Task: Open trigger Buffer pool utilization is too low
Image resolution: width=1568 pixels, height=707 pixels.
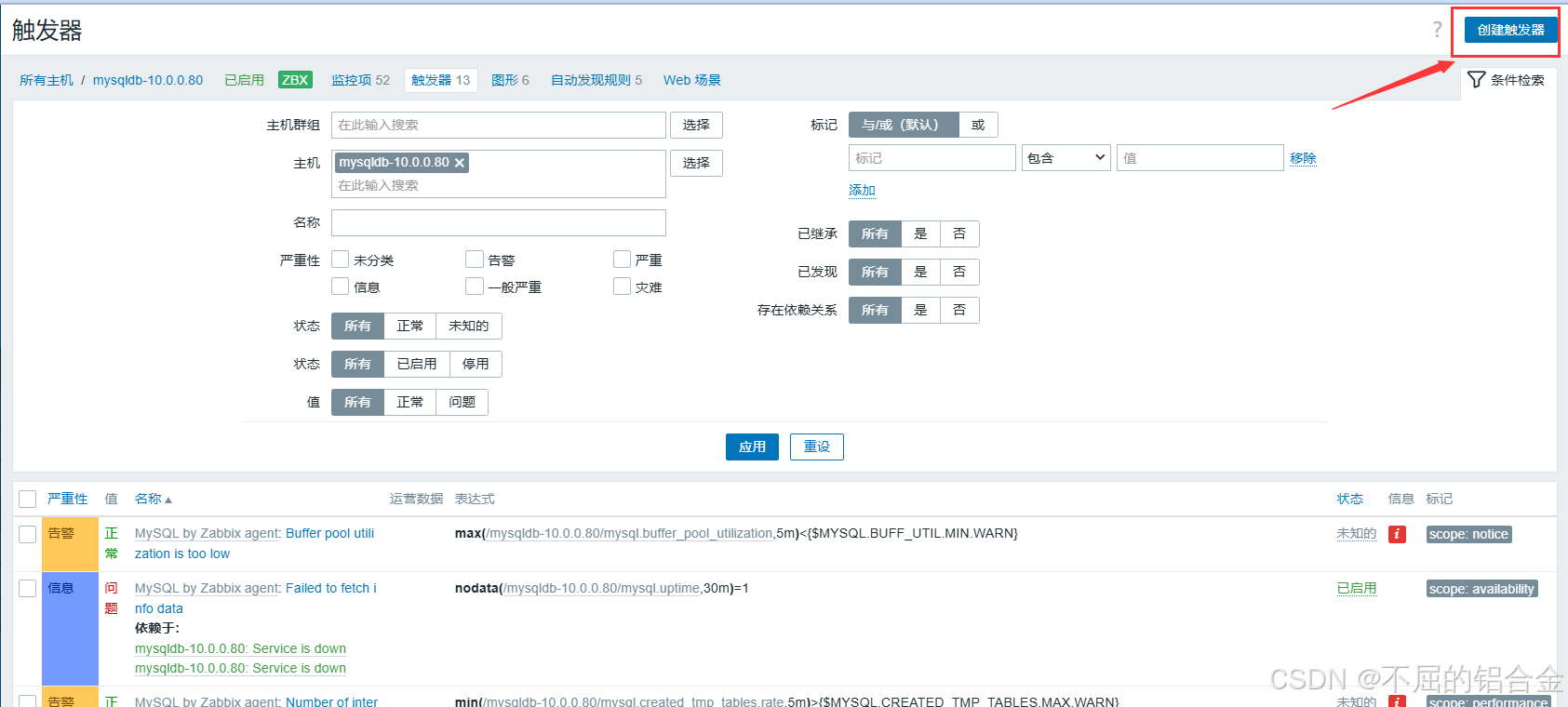Action: coord(255,543)
